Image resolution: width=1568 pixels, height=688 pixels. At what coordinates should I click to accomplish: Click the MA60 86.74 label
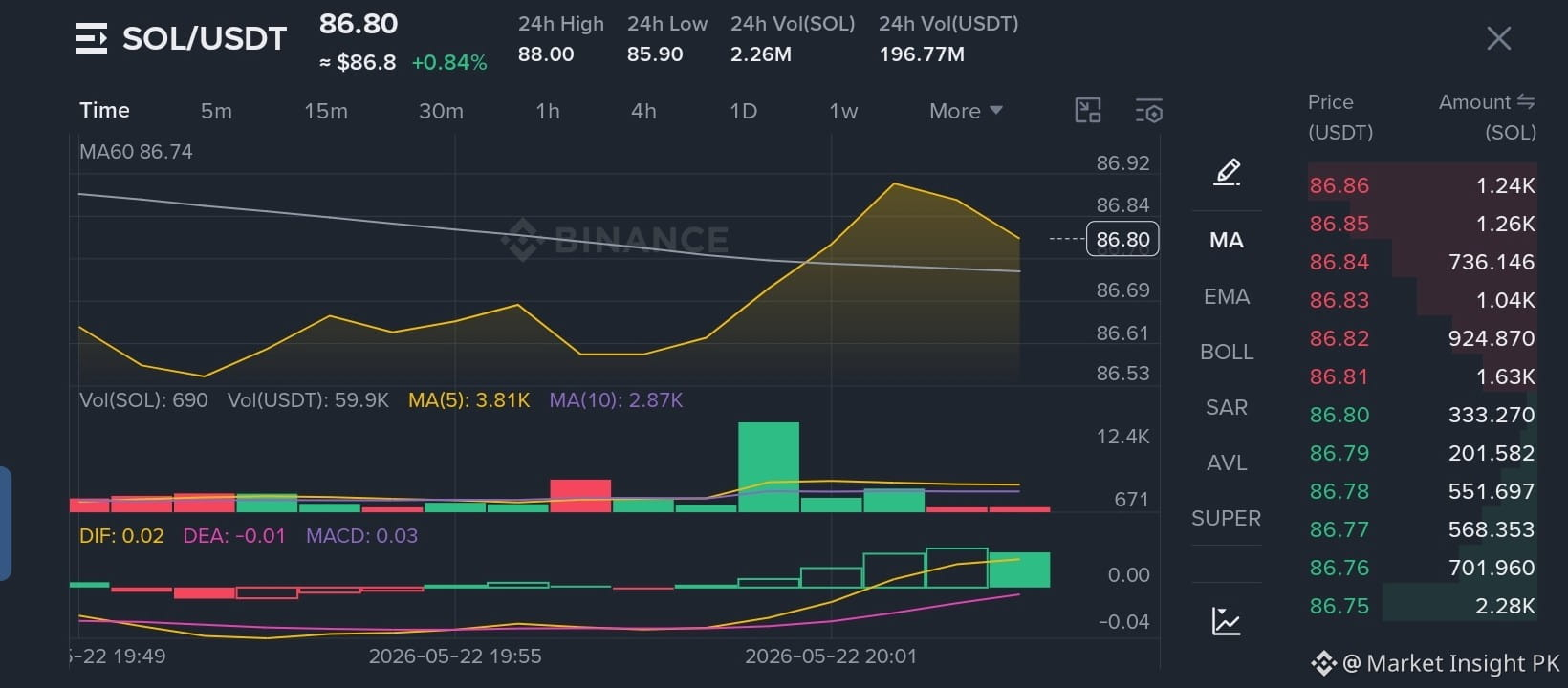pos(136,152)
